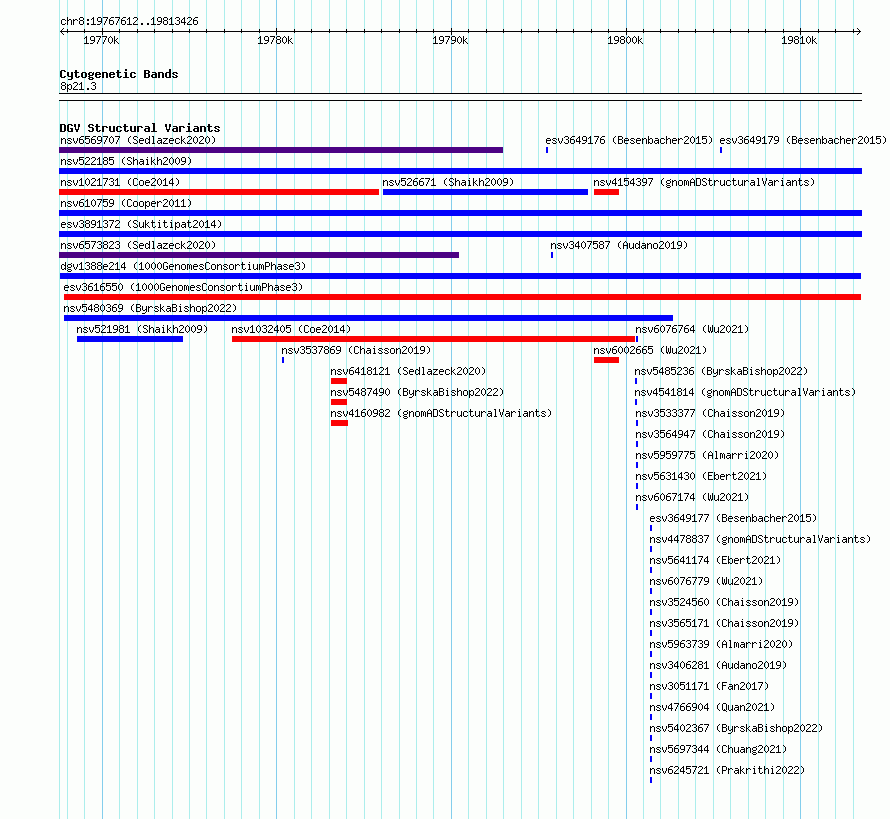Open nsv3537869 (Chaisson2019) label

click(356, 350)
